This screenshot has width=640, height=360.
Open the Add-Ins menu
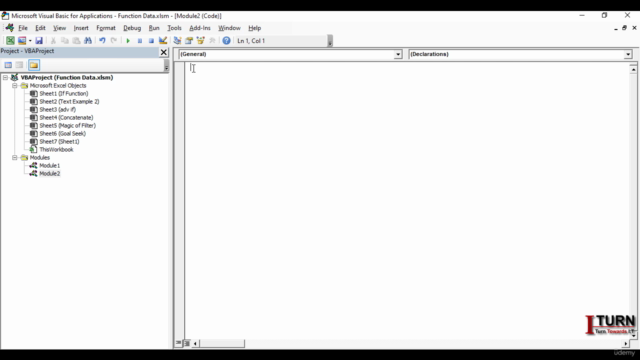[x=200, y=28]
